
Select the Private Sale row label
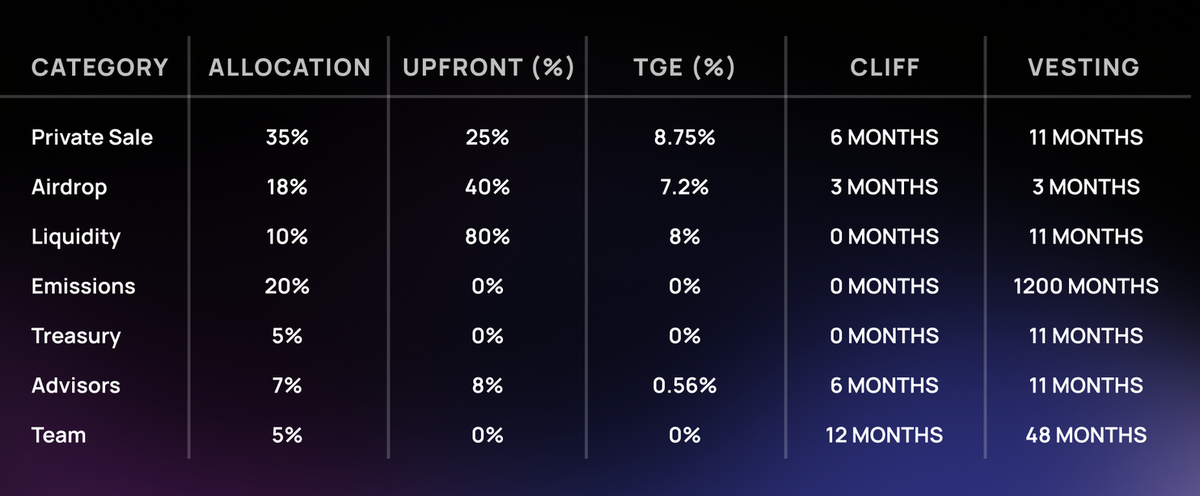tap(92, 137)
